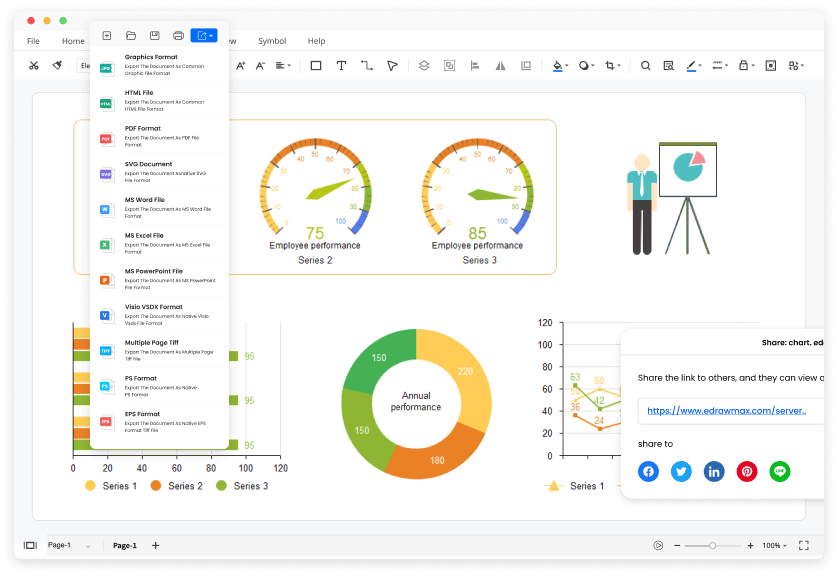The height and width of the screenshot is (576, 838).
Task: Switch to the Page-1 tab
Action: [x=125, y=546]
